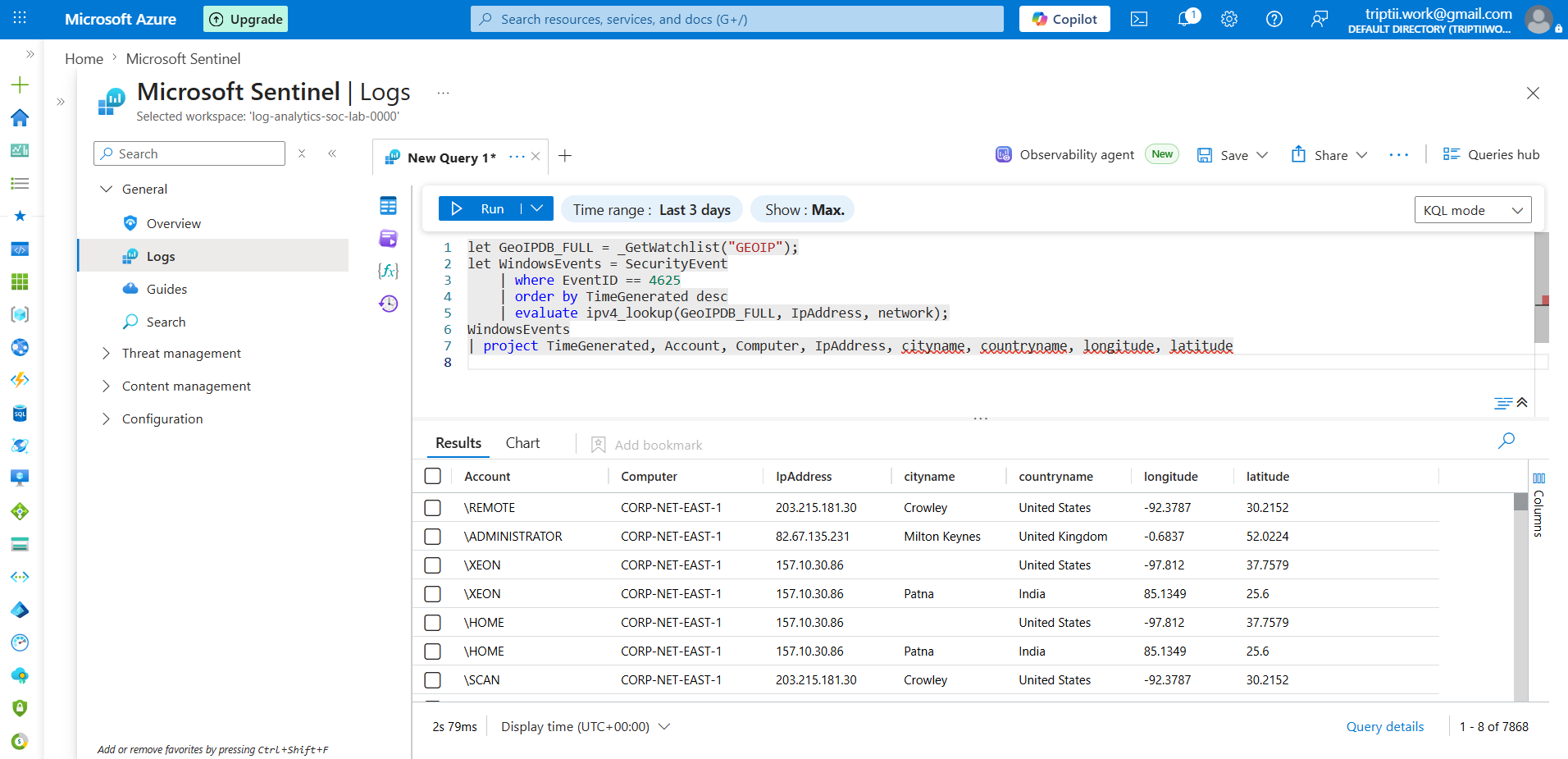
Task: Open more toolbar actions ellipsis near Share
Action: click(x=1399, y=155)
